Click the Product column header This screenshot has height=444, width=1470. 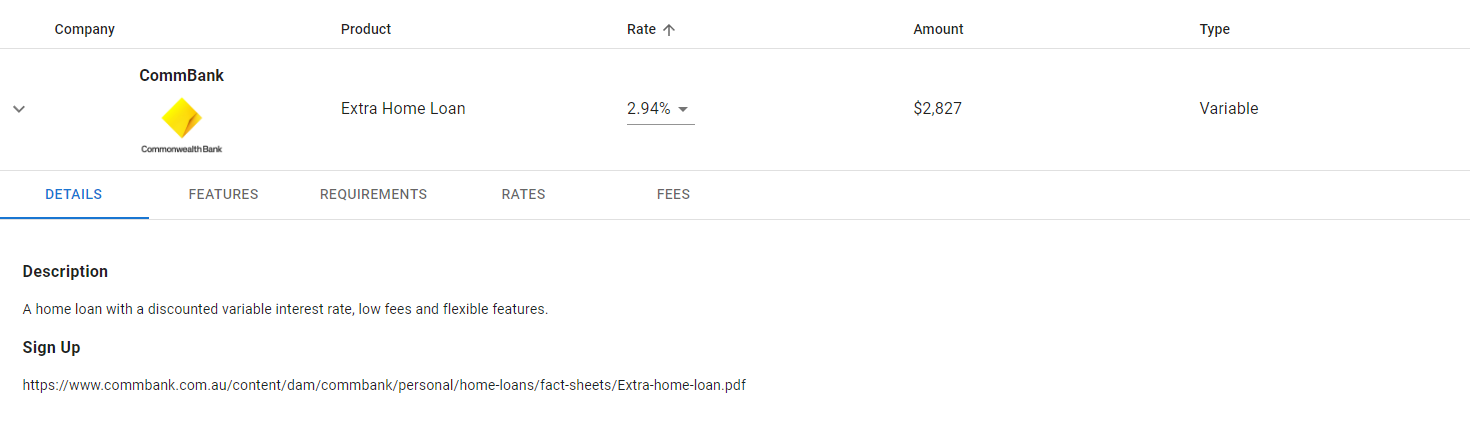coord(366,29)
